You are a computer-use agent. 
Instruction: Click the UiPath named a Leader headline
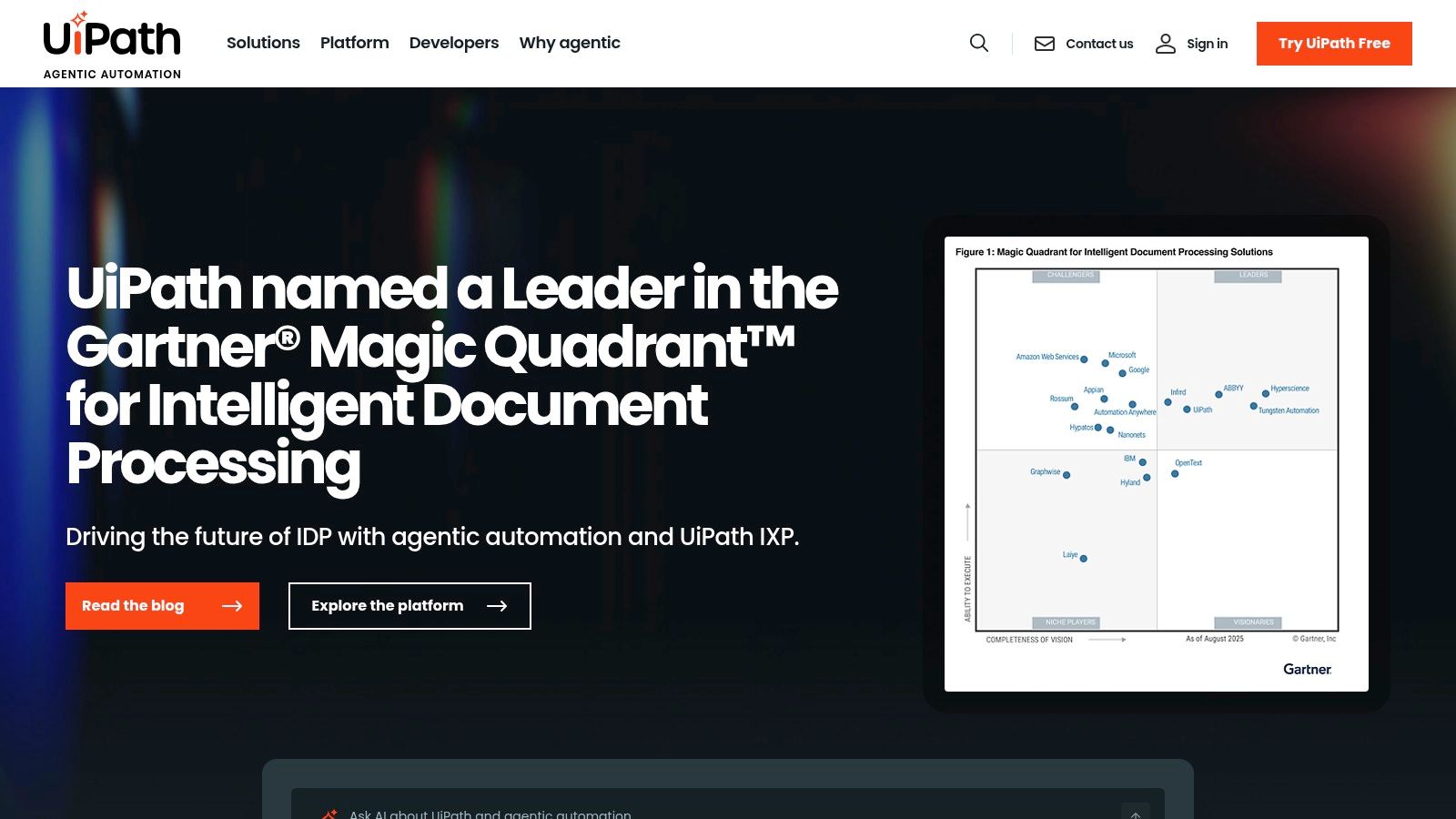click(451, 375)
